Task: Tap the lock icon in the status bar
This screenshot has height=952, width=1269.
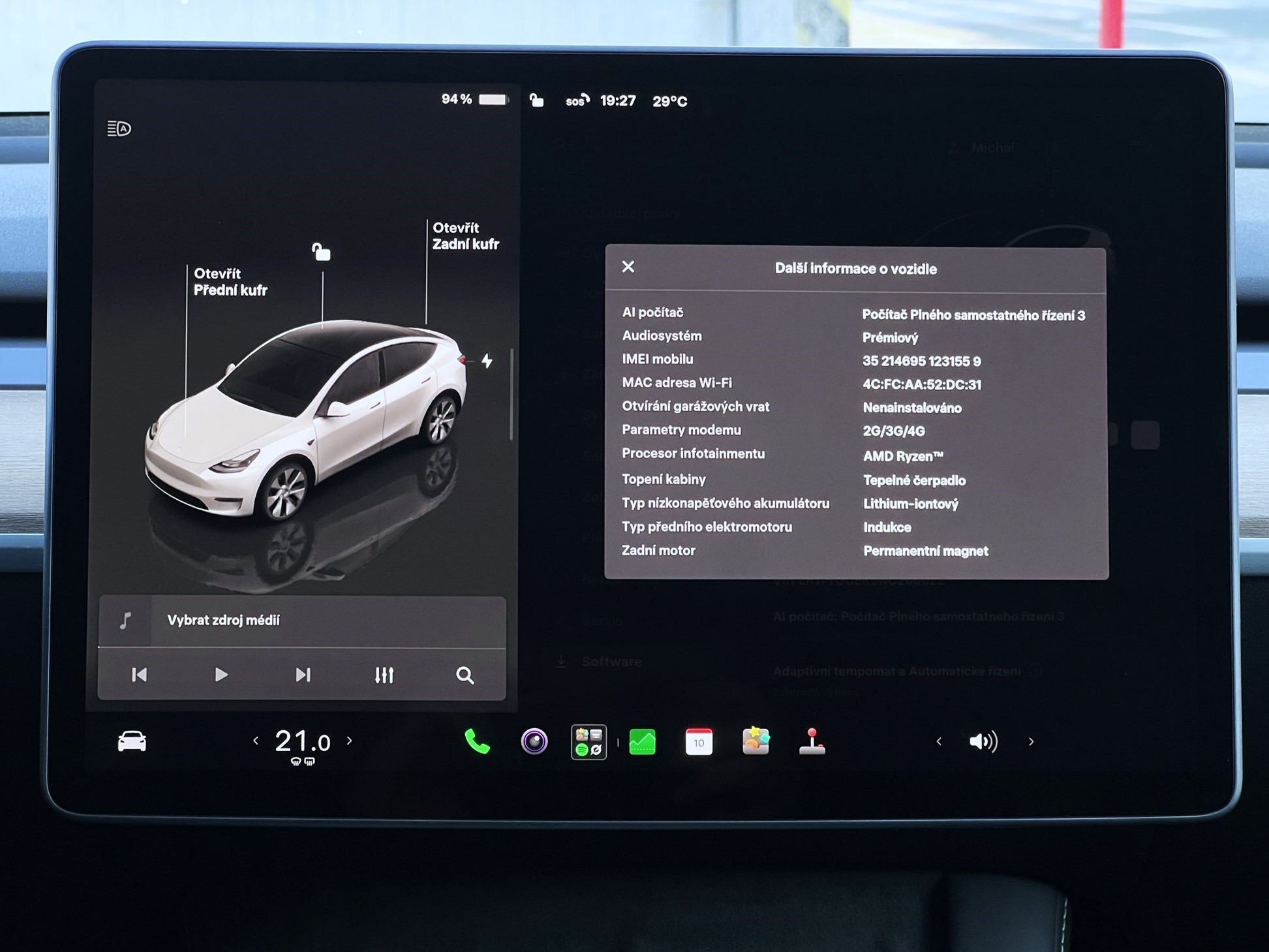Action: [x=536, y=100]
